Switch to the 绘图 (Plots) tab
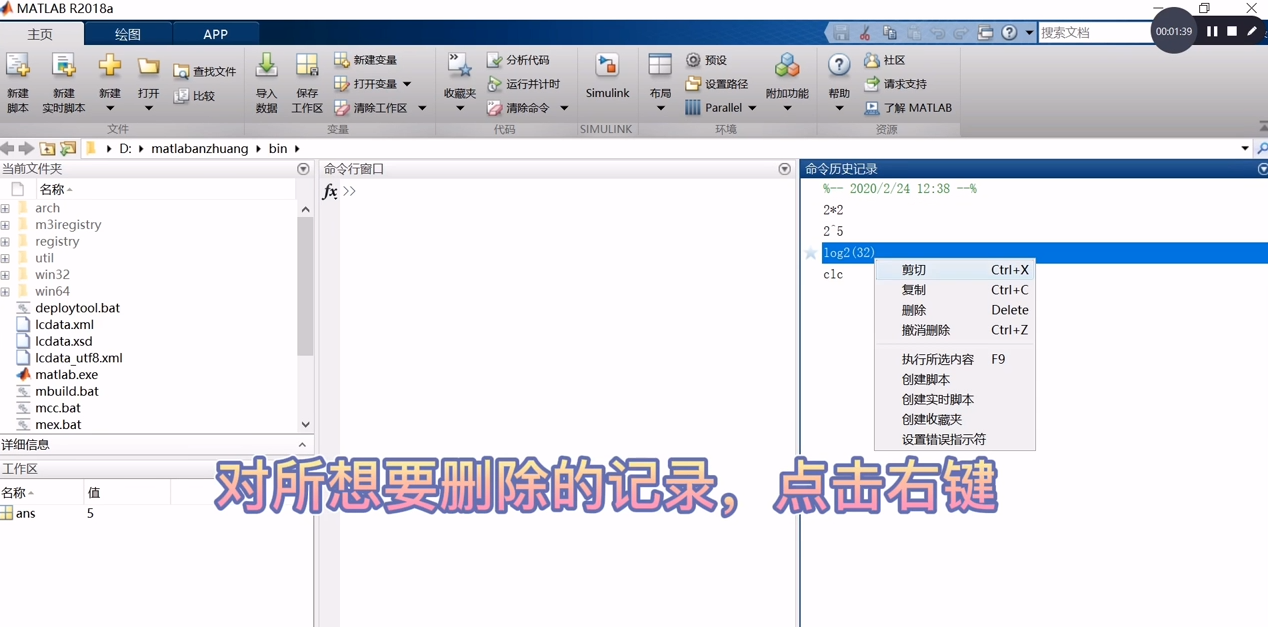This screenshot has width=1268, height=627. click(x=128, y=34)
